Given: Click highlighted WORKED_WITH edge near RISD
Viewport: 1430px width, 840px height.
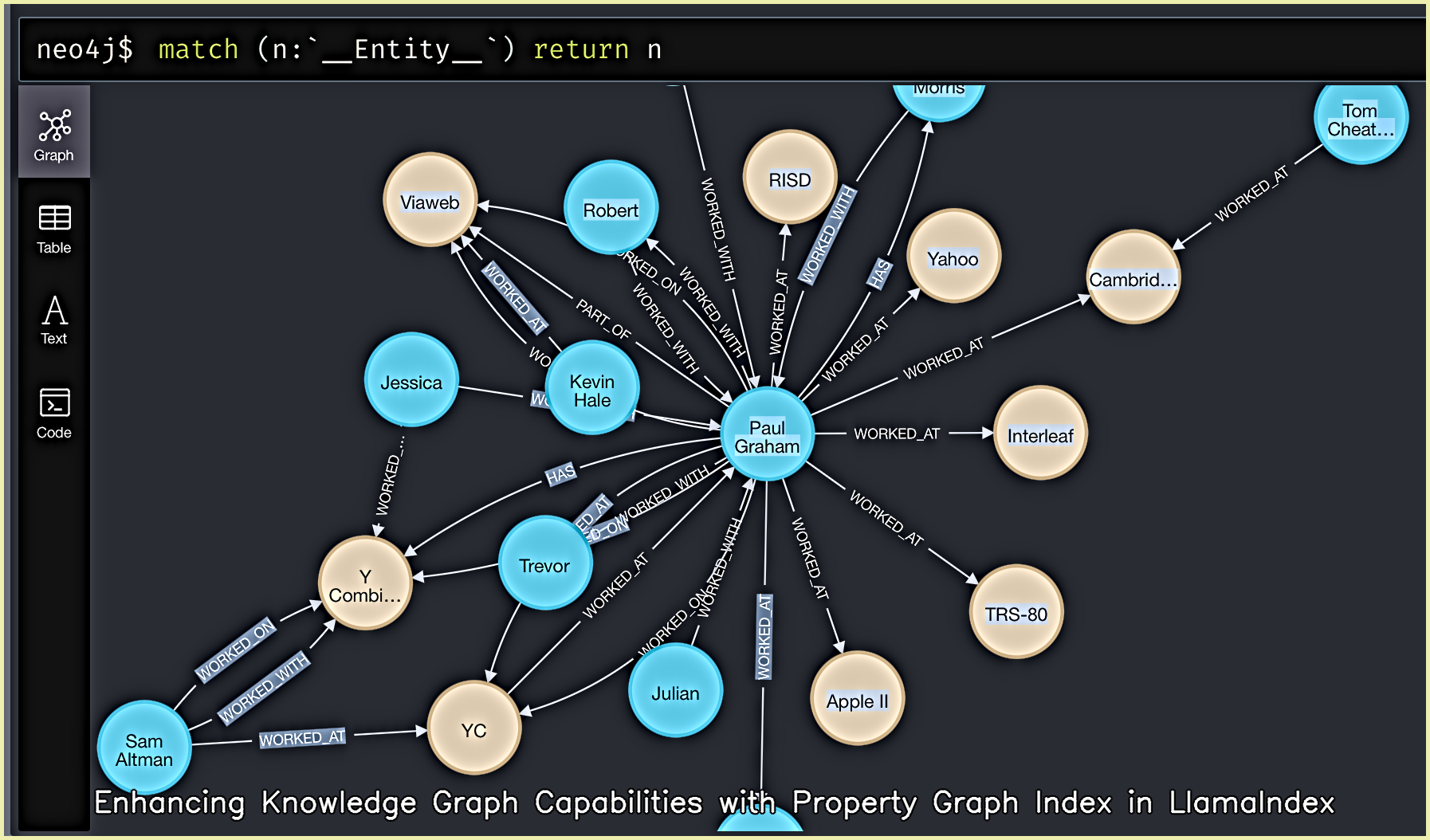Looking at the screenshot, I should click(x=827, y=235).
